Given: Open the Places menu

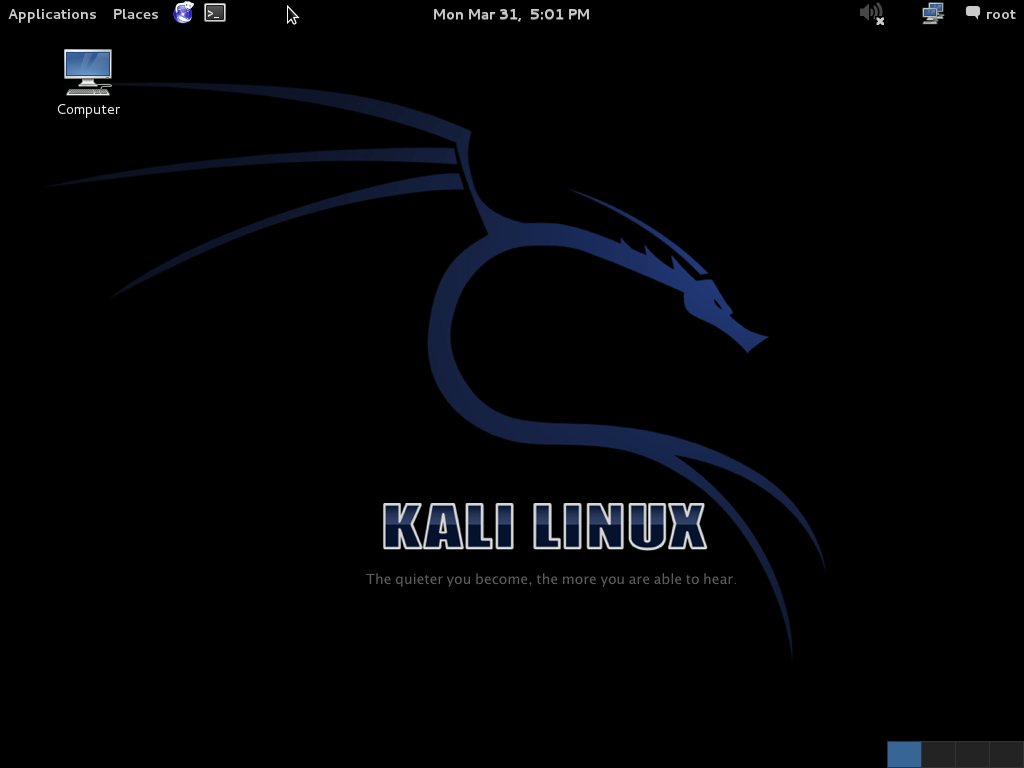Looking at the screenshot, I should pyautogui.click(x=135, y=14).
